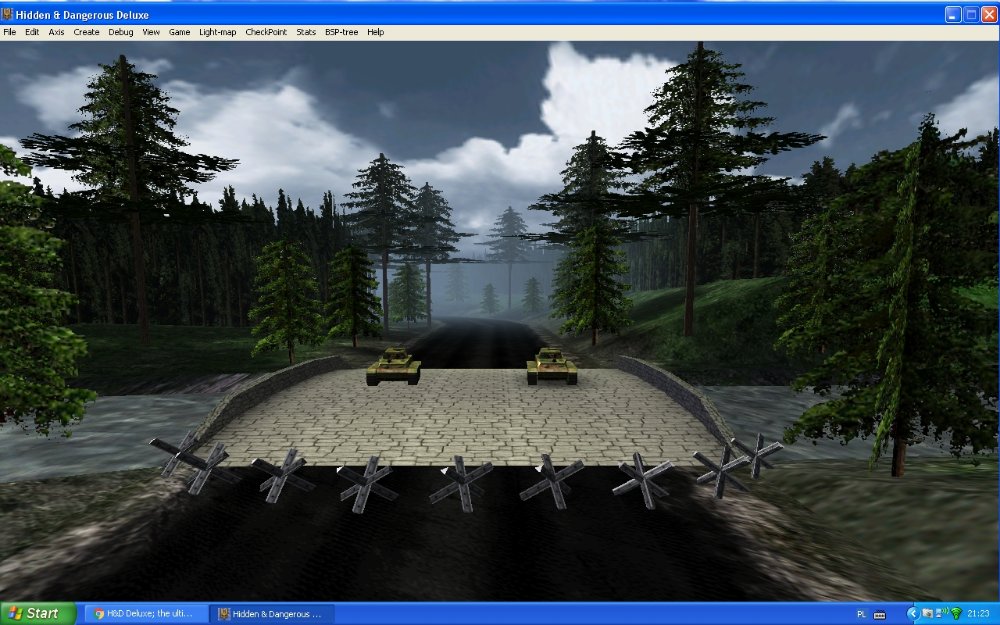The width and height of the screenshot is (1000, 625).
Task: Open the Edit menu
Action: click(32, 32)
